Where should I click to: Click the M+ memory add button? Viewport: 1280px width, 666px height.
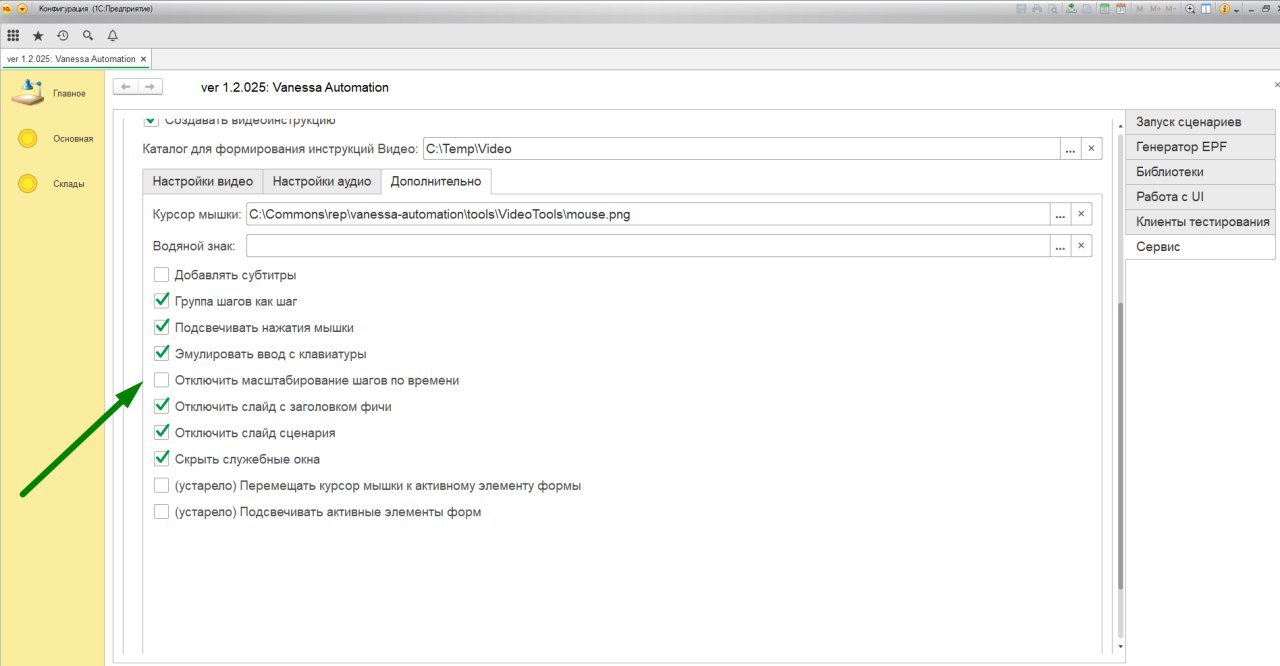[x=1155, y=9]
